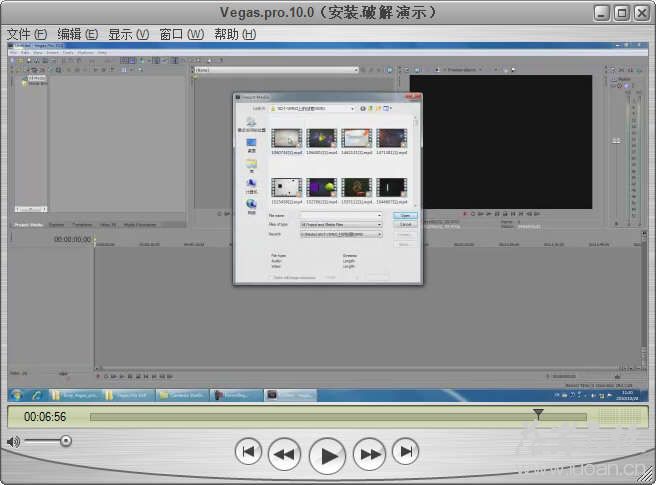This screenshot has height=485, width=656.
Task: Click the fast-forward button in player controls
Action: coord(369,454)
